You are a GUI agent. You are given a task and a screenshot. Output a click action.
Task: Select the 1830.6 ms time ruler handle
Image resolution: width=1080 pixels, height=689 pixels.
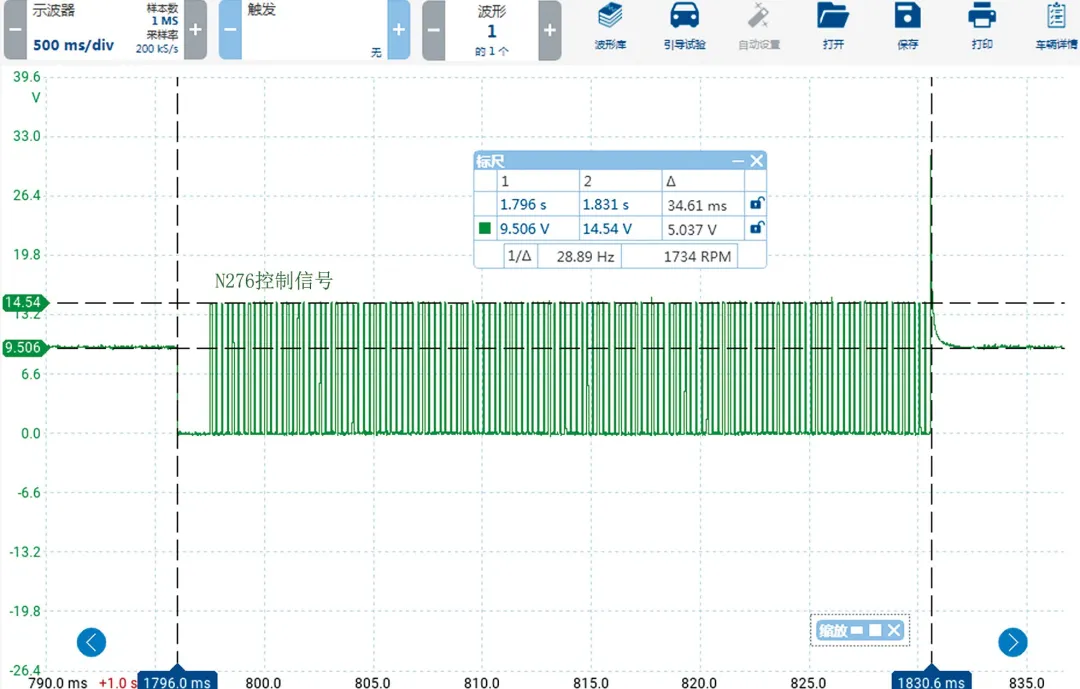[932, 680]
